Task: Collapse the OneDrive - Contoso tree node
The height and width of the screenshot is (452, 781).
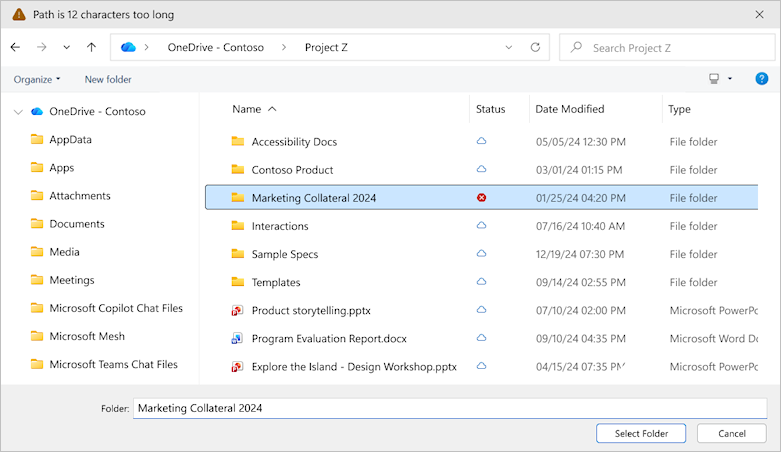Action: point(18,112)
